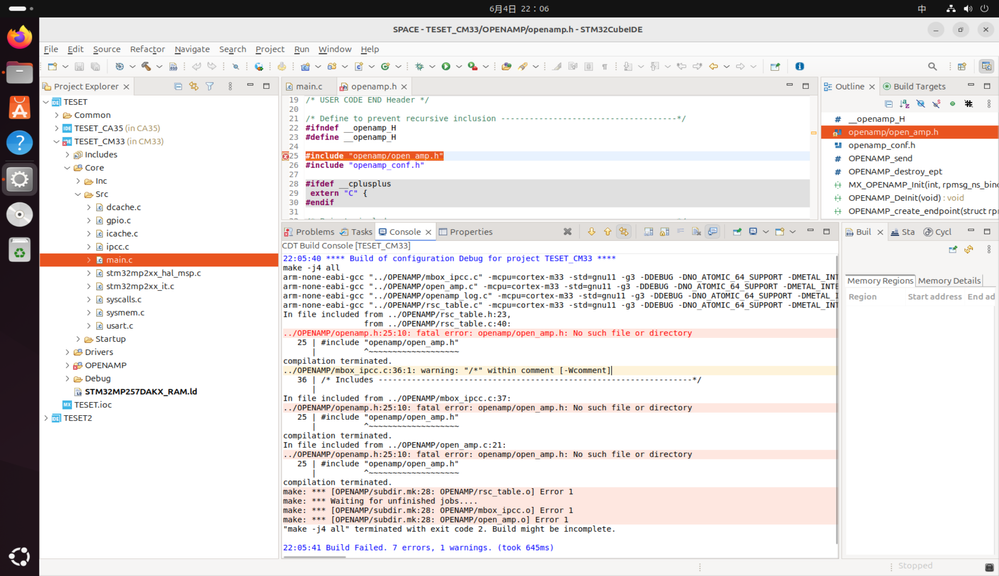The width and height of the screenshot is (999, 576).
Task: Click the blue information icon in toolbar
Action: pos(800,66)
